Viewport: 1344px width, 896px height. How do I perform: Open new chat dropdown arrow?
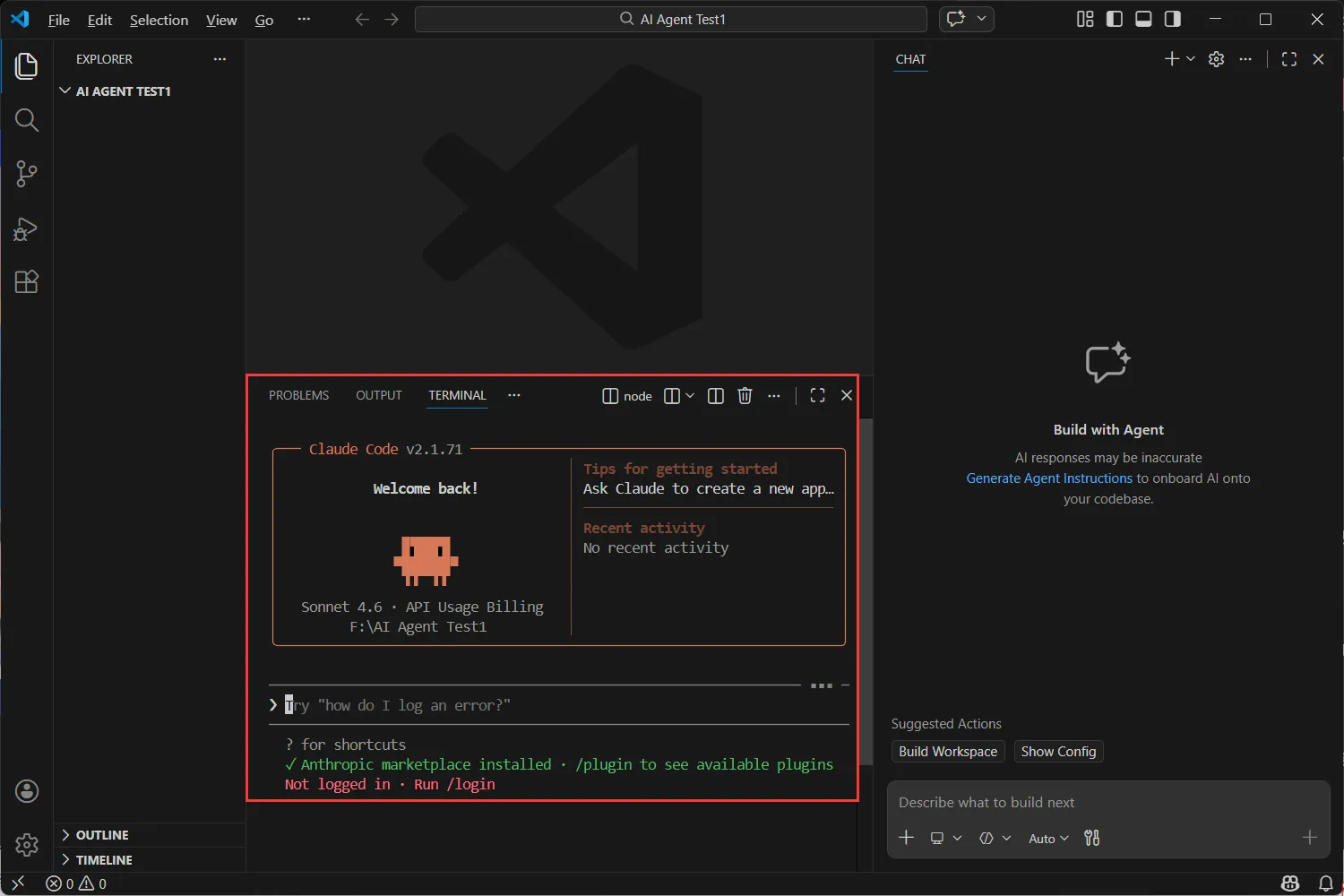[1191, 59]
